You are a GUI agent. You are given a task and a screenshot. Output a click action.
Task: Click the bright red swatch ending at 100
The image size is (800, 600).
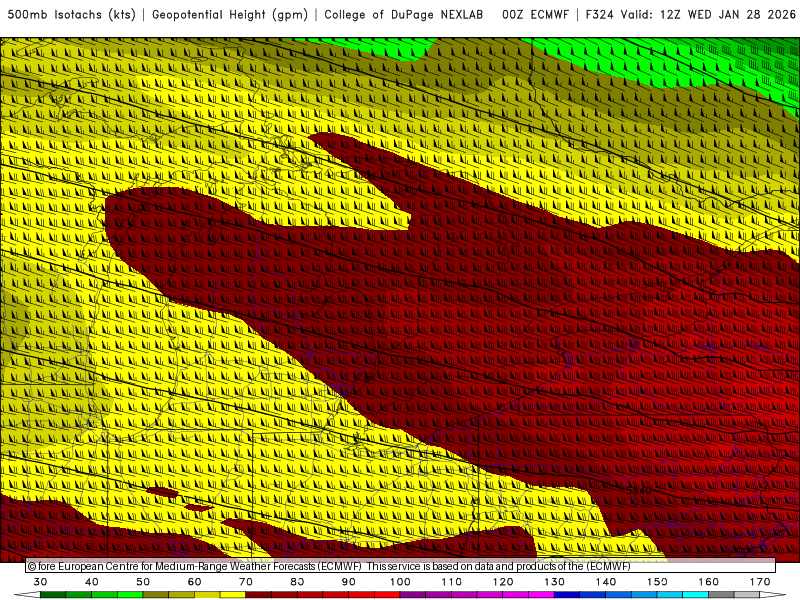pyautogui.click(x=387, y=595)
